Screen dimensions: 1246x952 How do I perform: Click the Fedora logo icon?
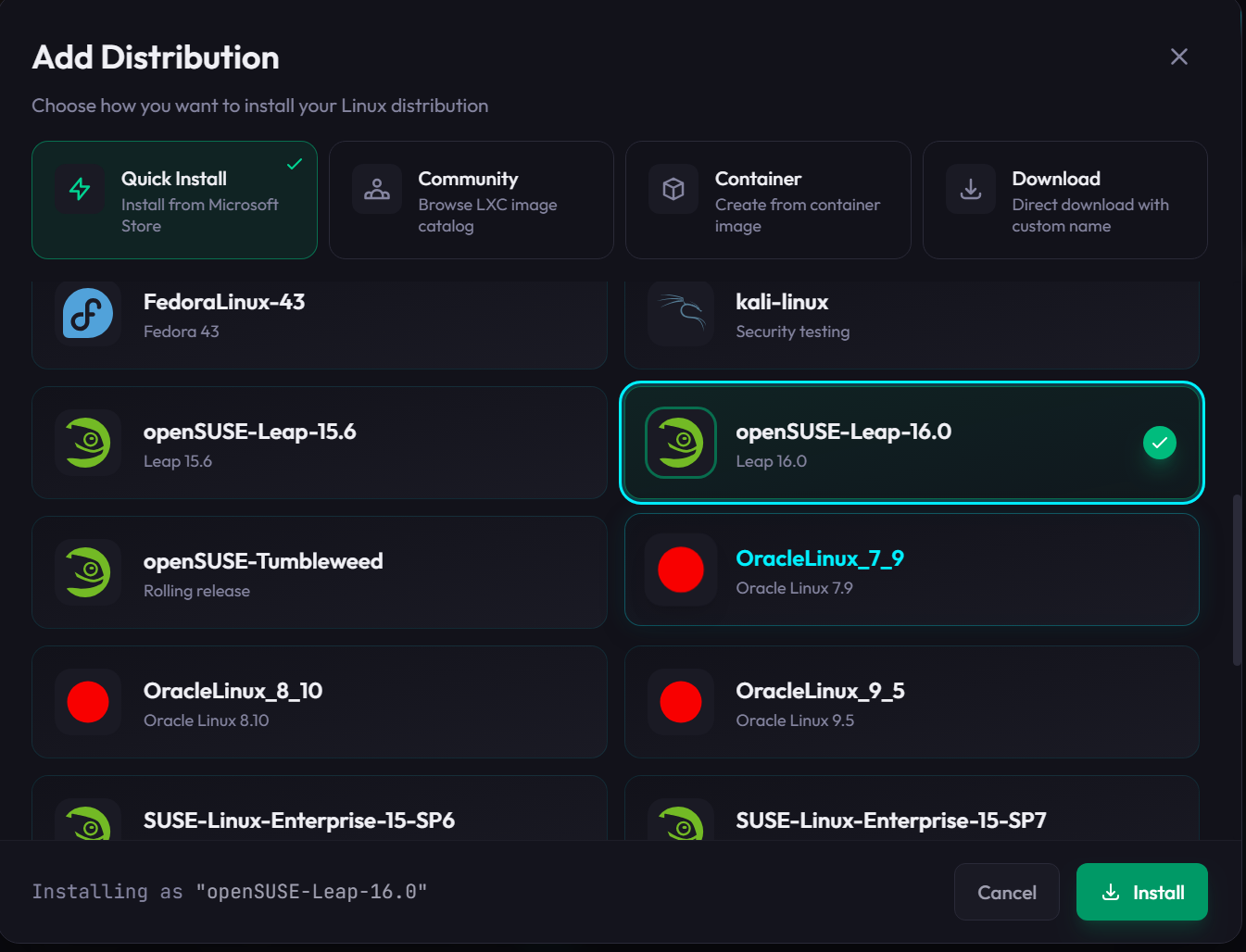coord(88,315)
